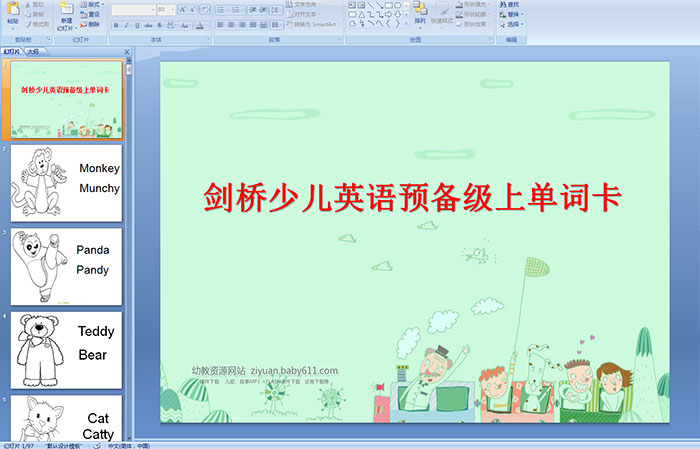Select the Teddy Bear slide thumbnail
Image resolution: width=700 pixels, height=449 pixels.
point(66,350)
